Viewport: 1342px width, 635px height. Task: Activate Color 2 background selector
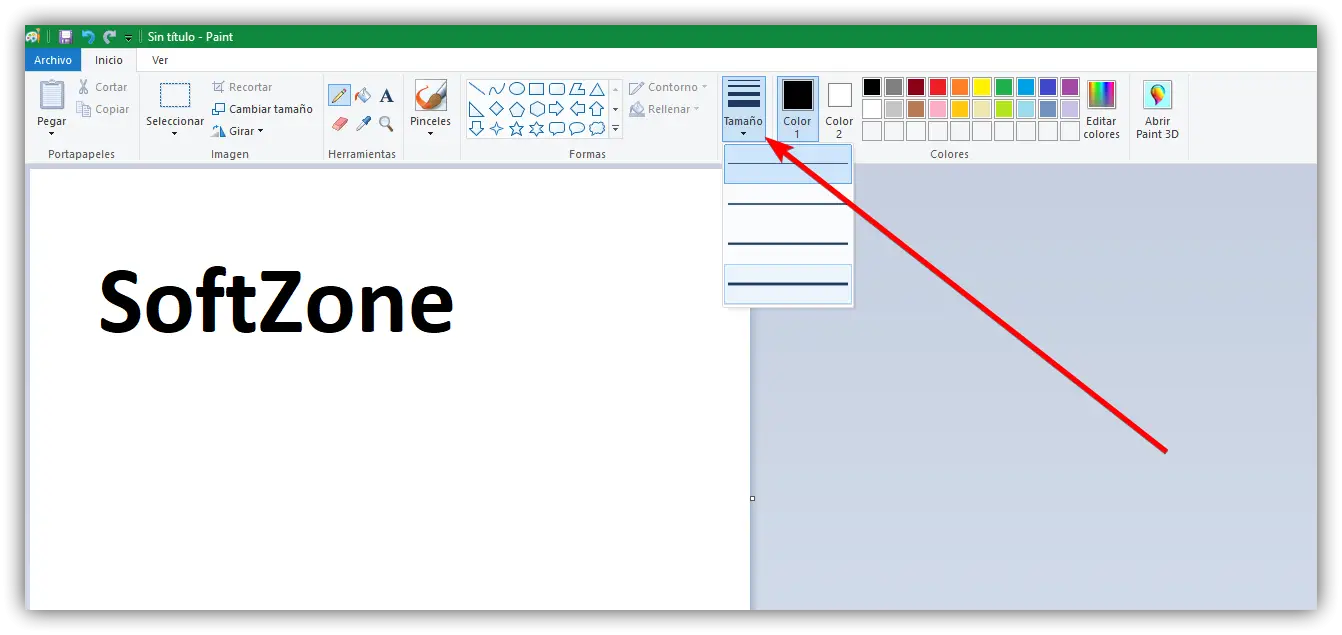(839, 109)
